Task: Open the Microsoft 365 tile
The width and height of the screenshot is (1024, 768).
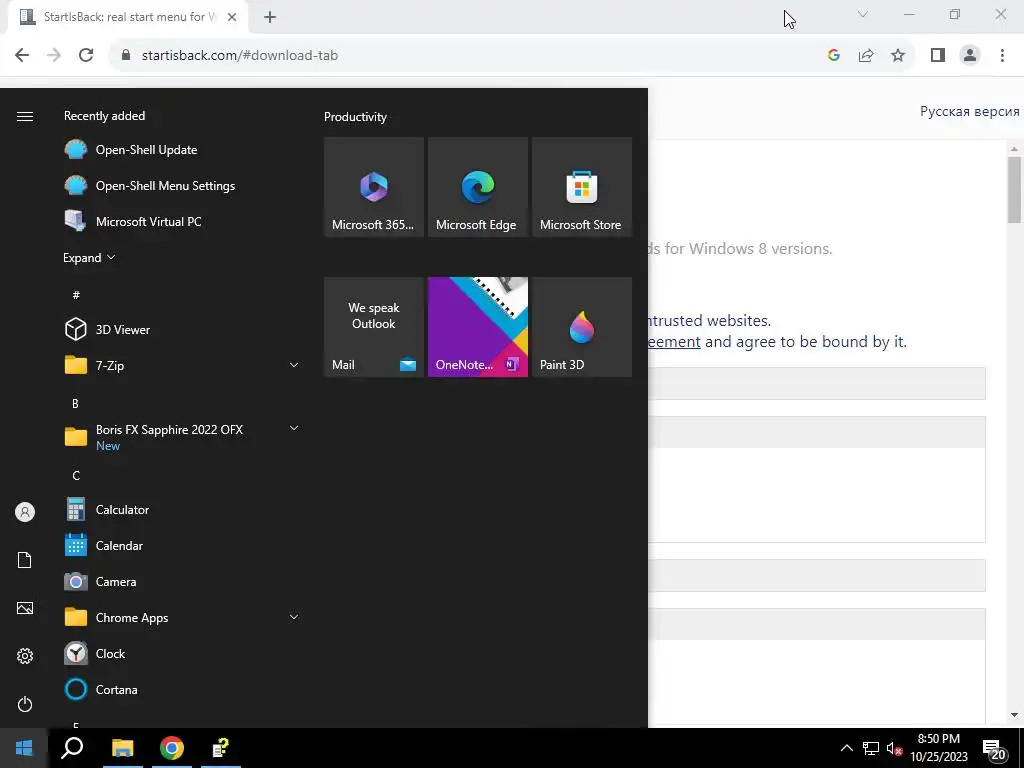Action: (x=374, y=187)
